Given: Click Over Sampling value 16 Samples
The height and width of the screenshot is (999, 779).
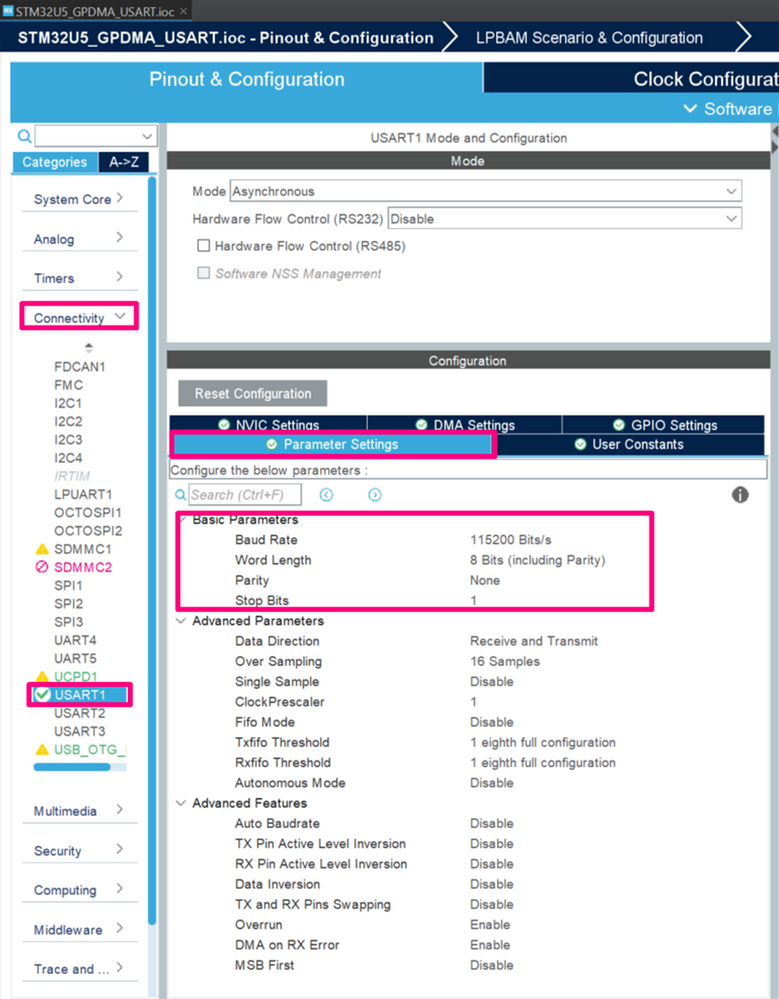Looking at the screenshot, I should pos(505,661).
